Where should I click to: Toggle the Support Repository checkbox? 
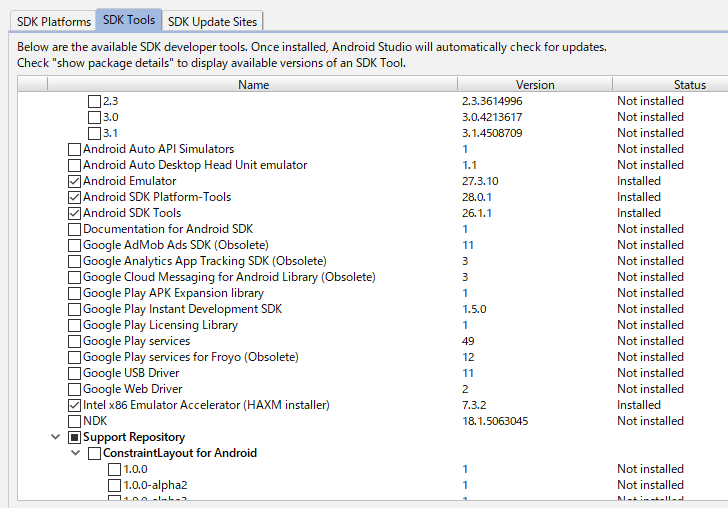[x=74, y=437]
